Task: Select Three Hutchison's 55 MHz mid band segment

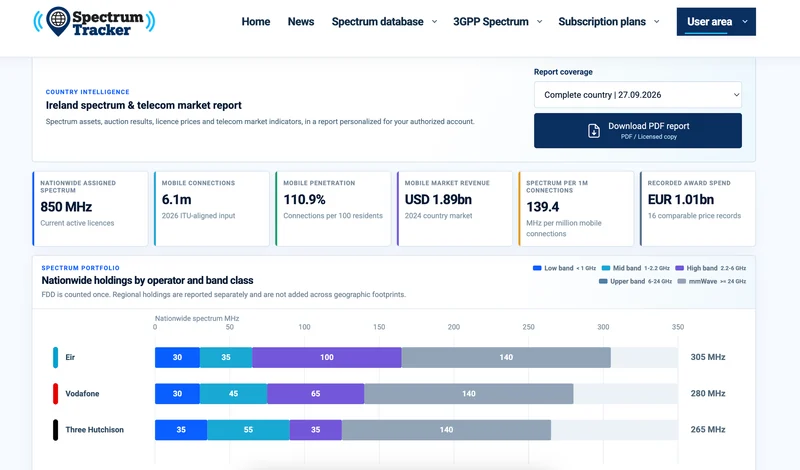Action: [248, 430]
